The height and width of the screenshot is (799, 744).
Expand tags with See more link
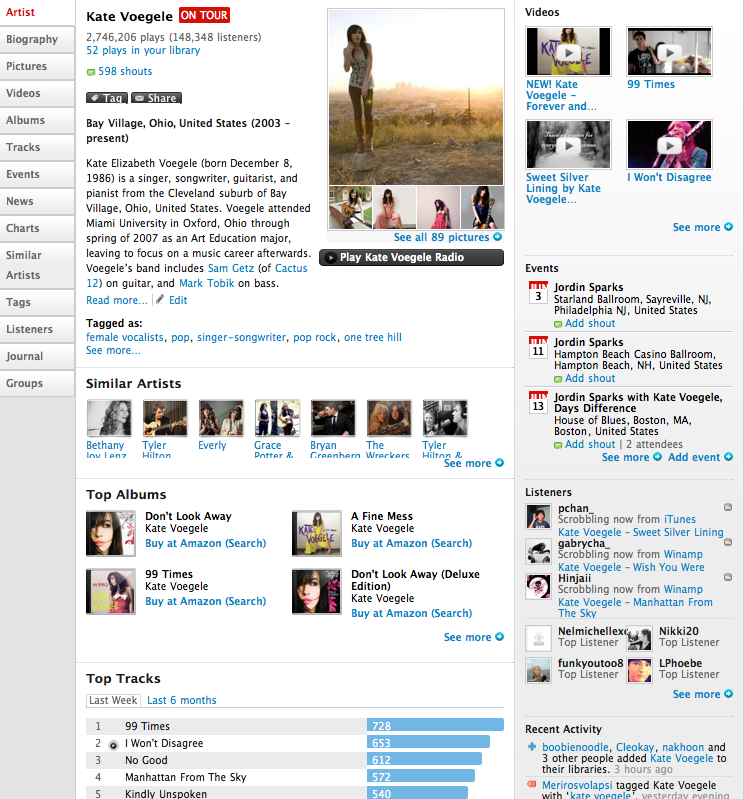pos(113,351)
